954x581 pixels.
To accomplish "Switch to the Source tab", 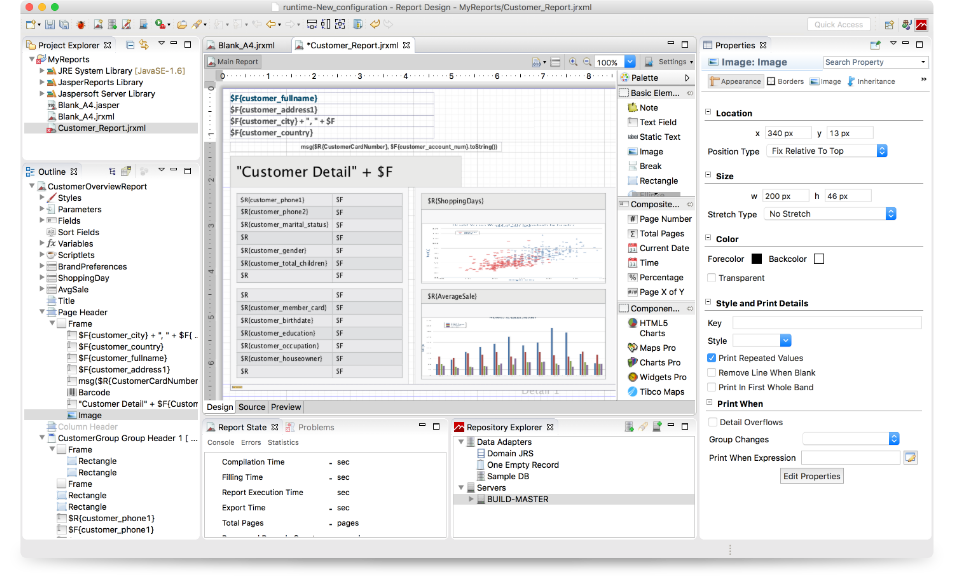I will click(251, 407).
